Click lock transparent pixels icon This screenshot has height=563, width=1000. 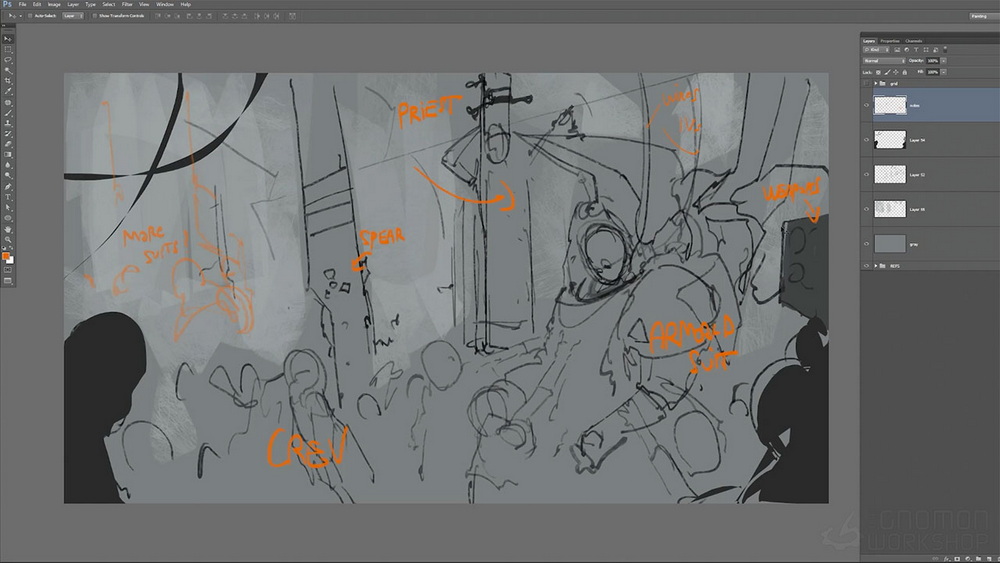pyautogui.click(x=878, y=72)
